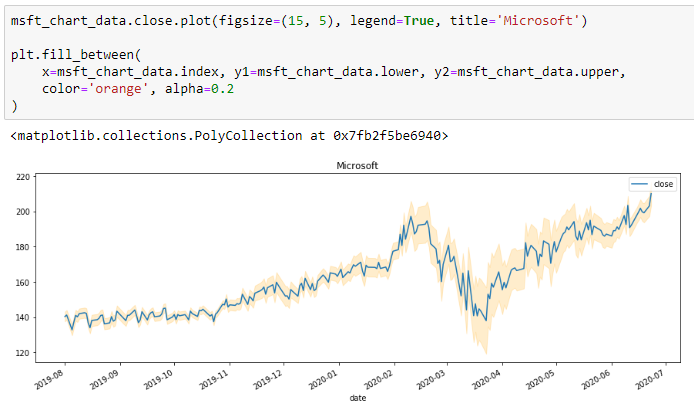Screen dimensions: 694x409
Task: Click the x-axis tick label 2020-03
Action: [431, 380]
